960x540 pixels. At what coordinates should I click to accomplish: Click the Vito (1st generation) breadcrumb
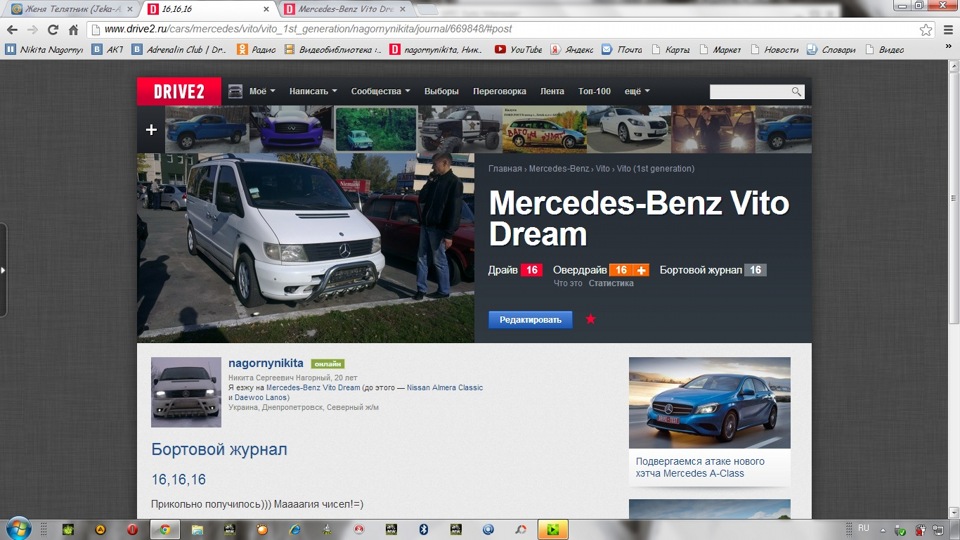click(x=655, y=168)
